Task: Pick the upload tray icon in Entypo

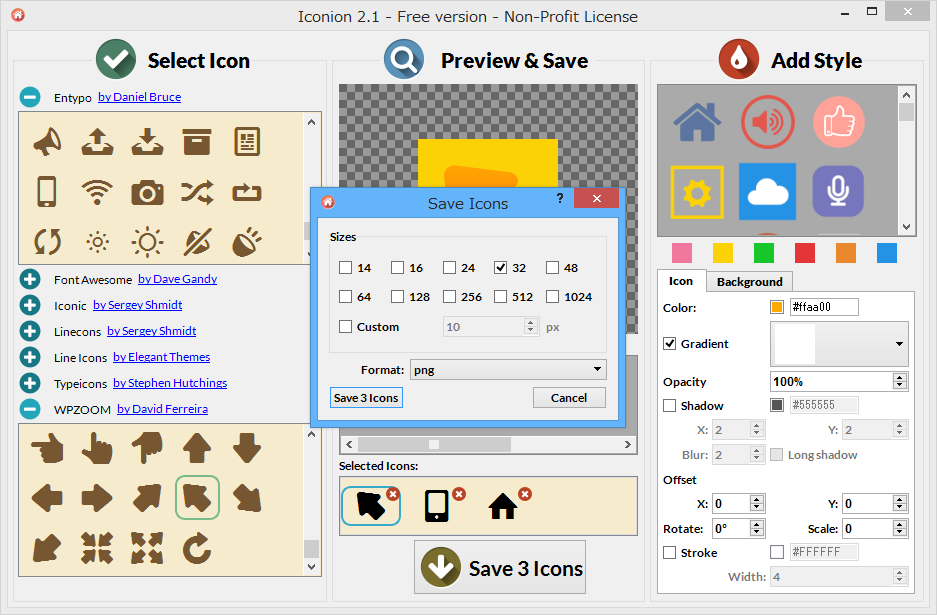Action: pyautogui.click(x=97, y=142)
